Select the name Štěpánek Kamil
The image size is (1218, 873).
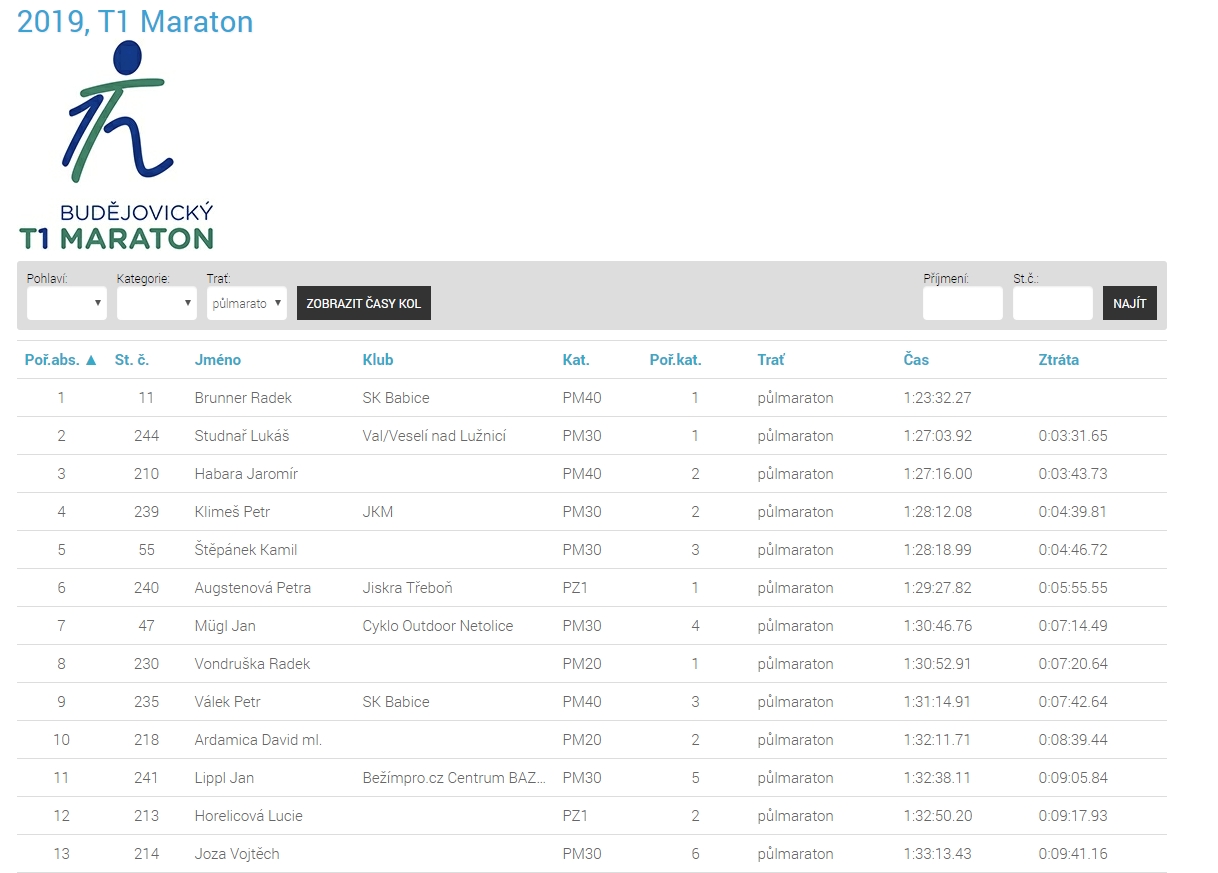[246, 550]
